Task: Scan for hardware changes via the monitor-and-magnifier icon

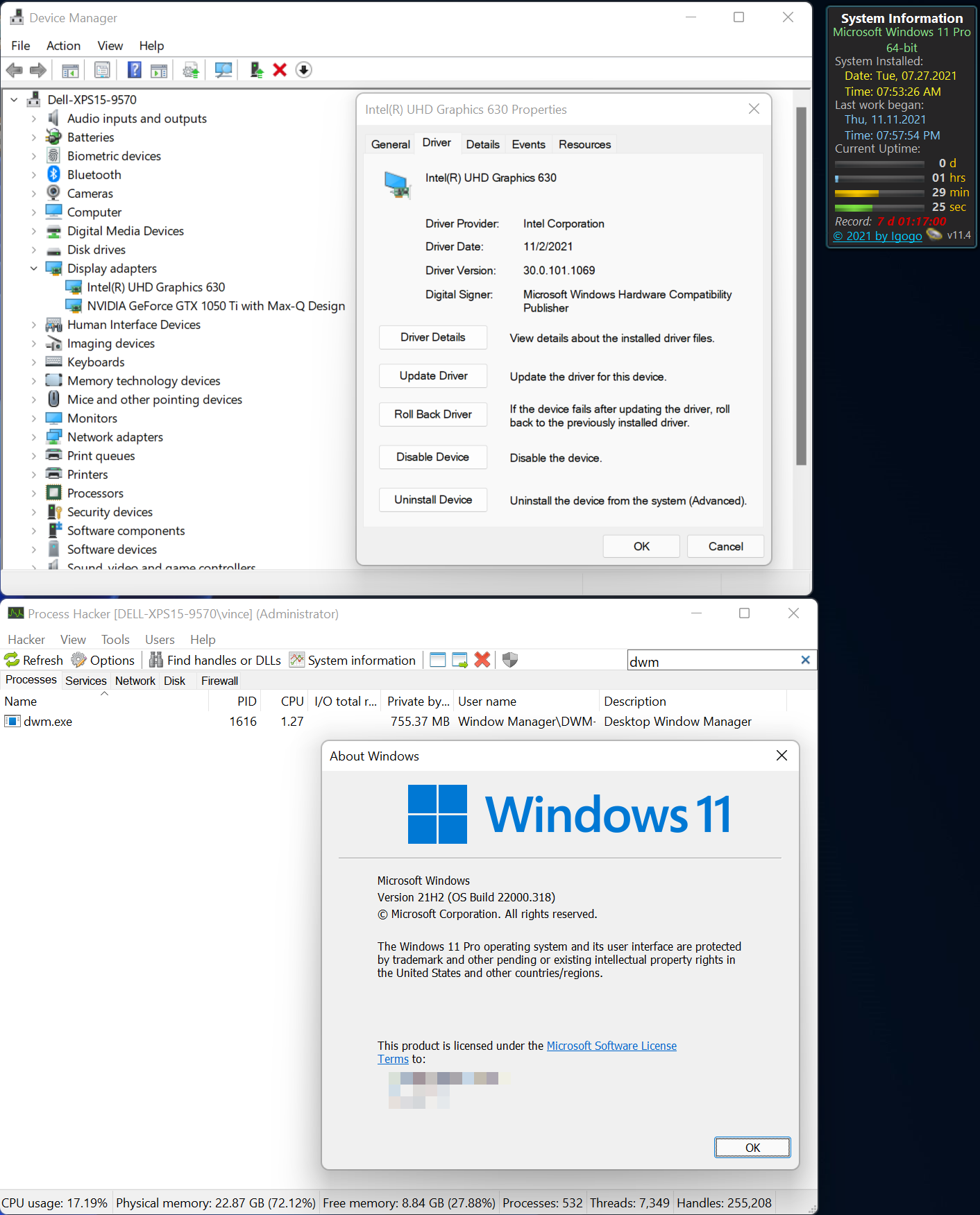Action: tap(223, 70)
